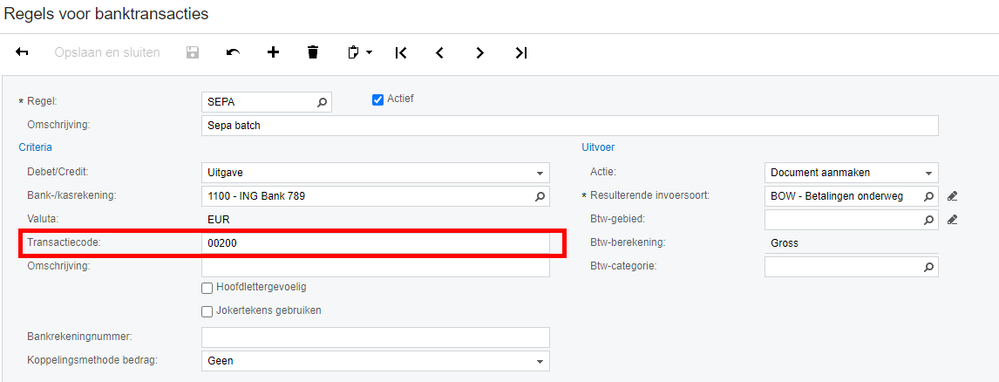Go to last record icon
The width and height of the screenshot is (999, 382).
521,53
